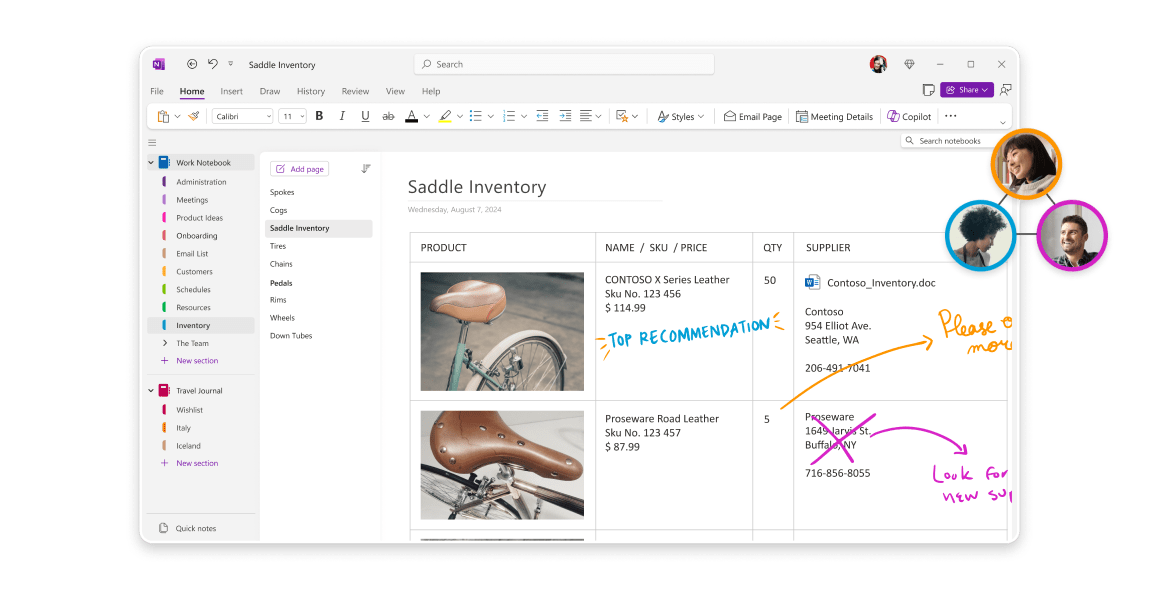
Task: Collapse the Work Notebook section list
Action: coord(151,163)
